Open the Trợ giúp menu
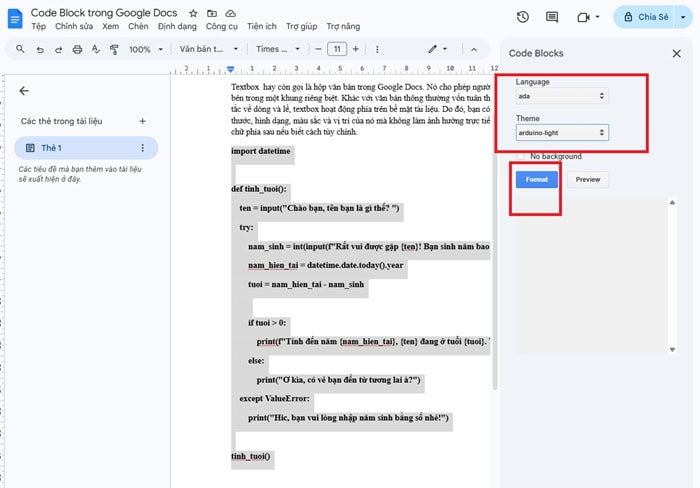The image size is (700, 488). point(301,26)
